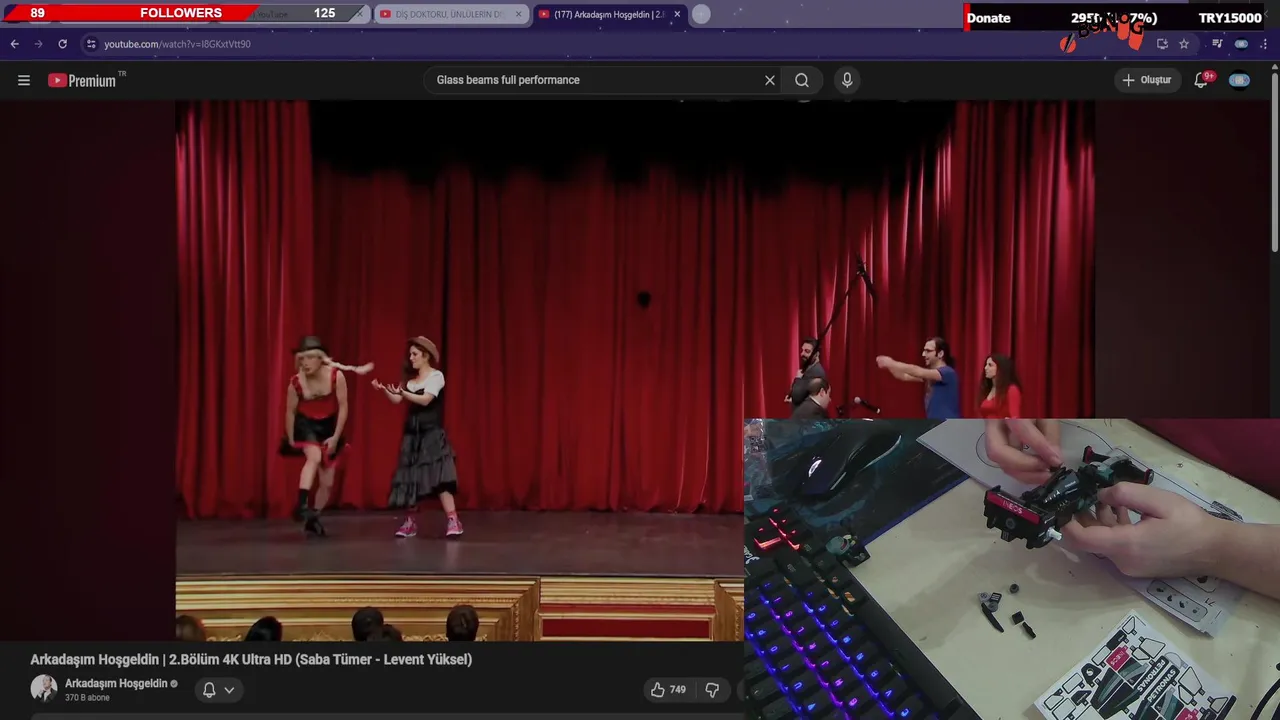Open the install/cast icon in address bar
Image resolution: width=1280 pixels, height=720 pixels.
coord(1162,44)
